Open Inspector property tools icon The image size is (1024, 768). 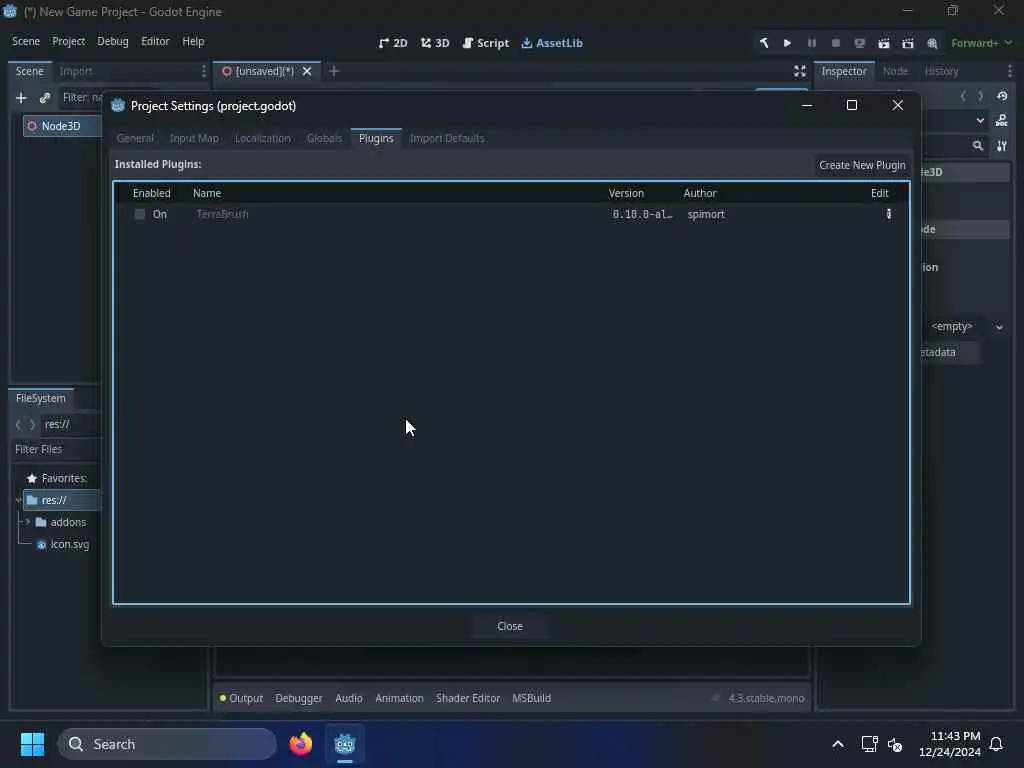click(x=1002, y=146)
